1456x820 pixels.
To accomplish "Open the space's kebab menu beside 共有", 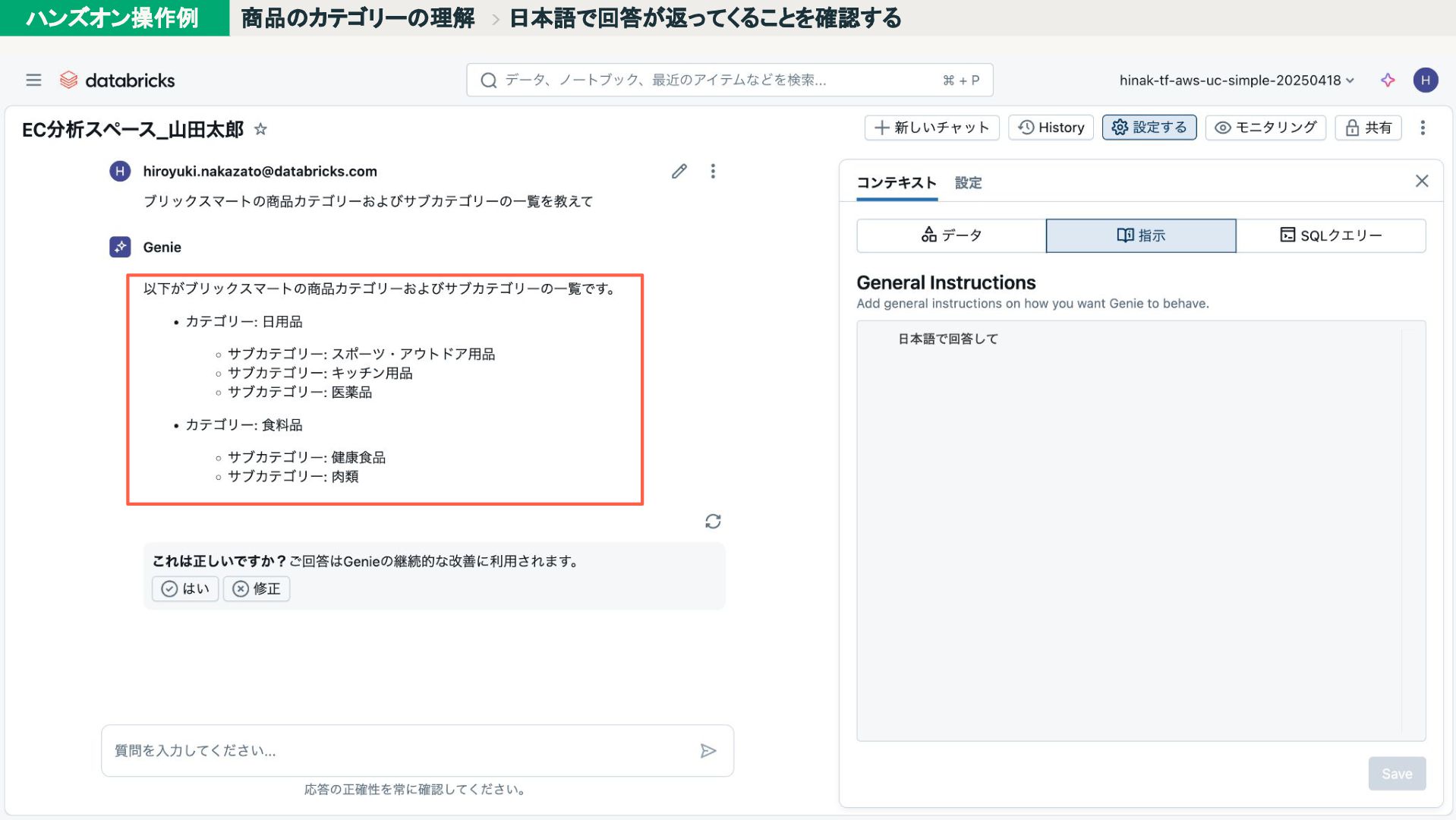I will (1423, 128).
